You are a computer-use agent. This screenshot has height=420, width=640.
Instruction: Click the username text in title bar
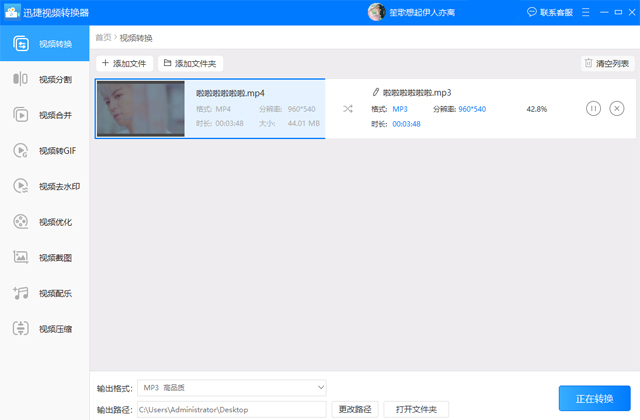click(x=422, y=13)
